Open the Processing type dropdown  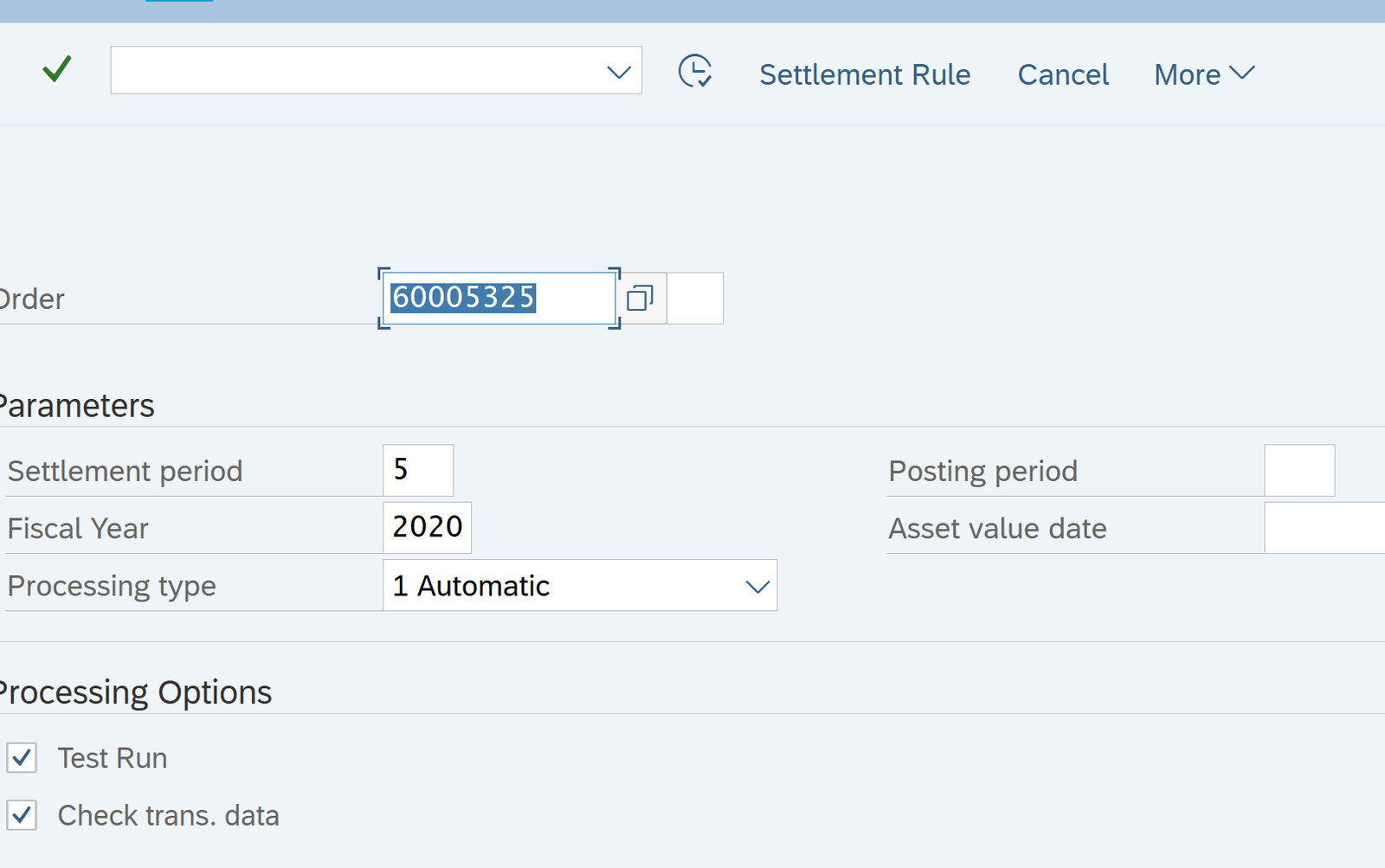[x=757, y=587]
